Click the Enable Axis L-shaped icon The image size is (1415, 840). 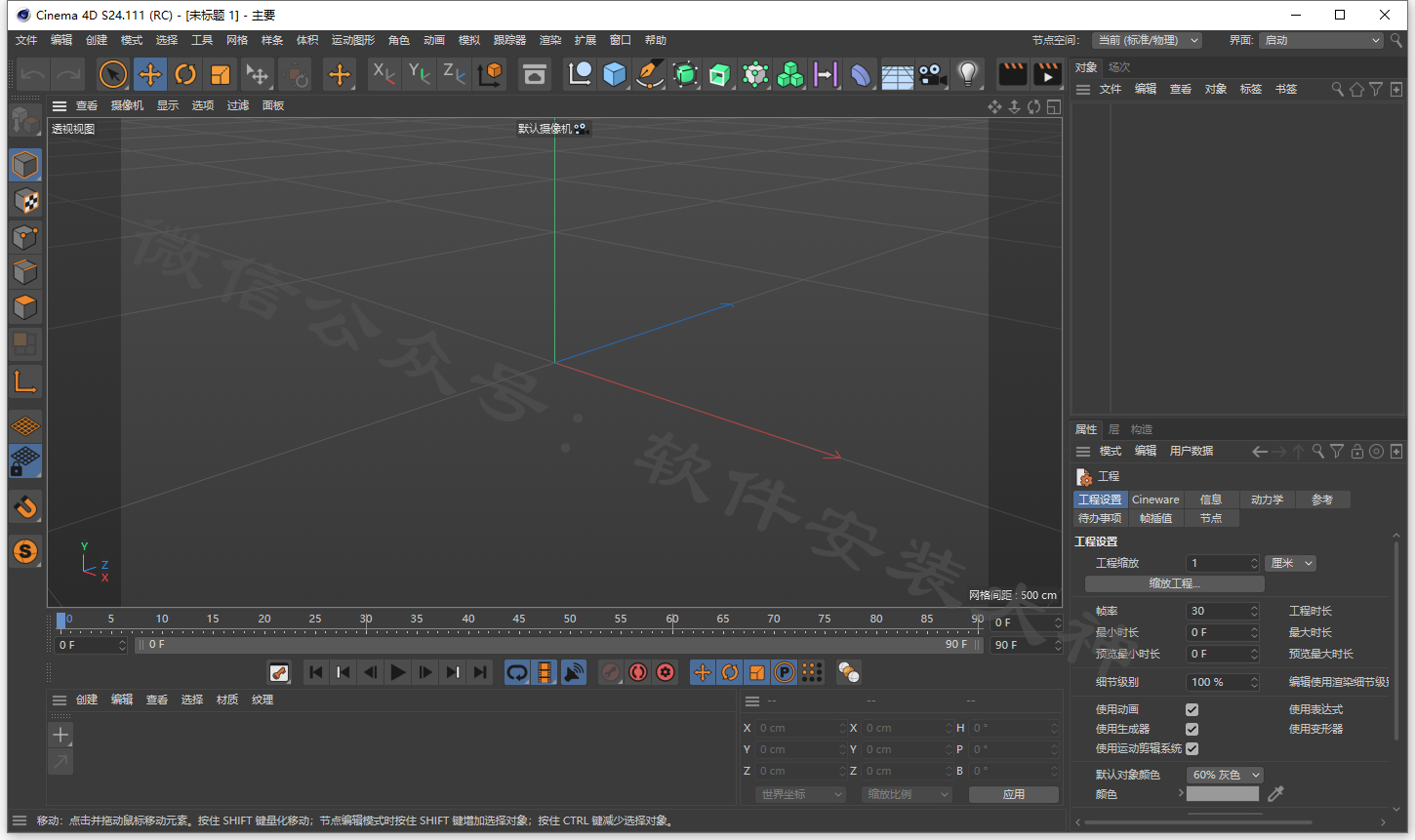coord(25,381)
